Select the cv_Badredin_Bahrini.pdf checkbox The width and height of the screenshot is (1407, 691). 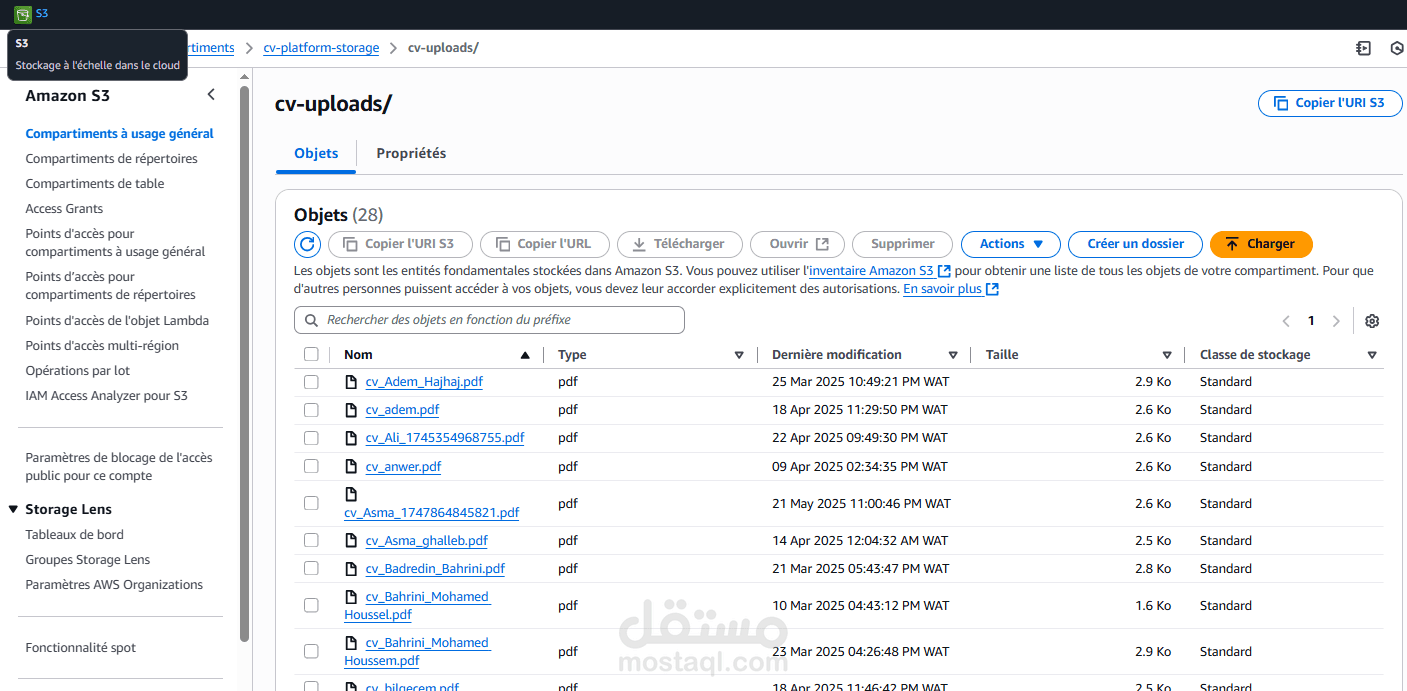click(311, 568)
